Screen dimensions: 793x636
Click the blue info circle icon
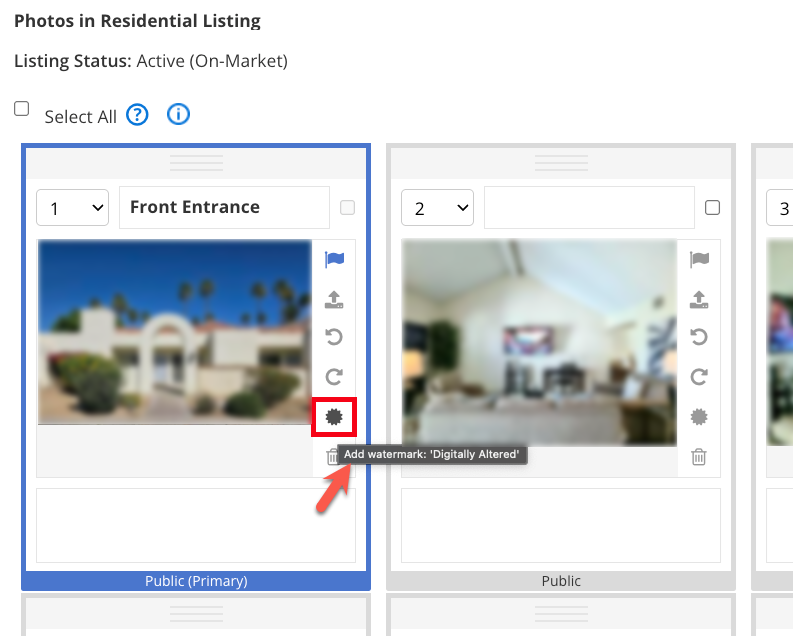pyautogui.click(x=178, y=115)
